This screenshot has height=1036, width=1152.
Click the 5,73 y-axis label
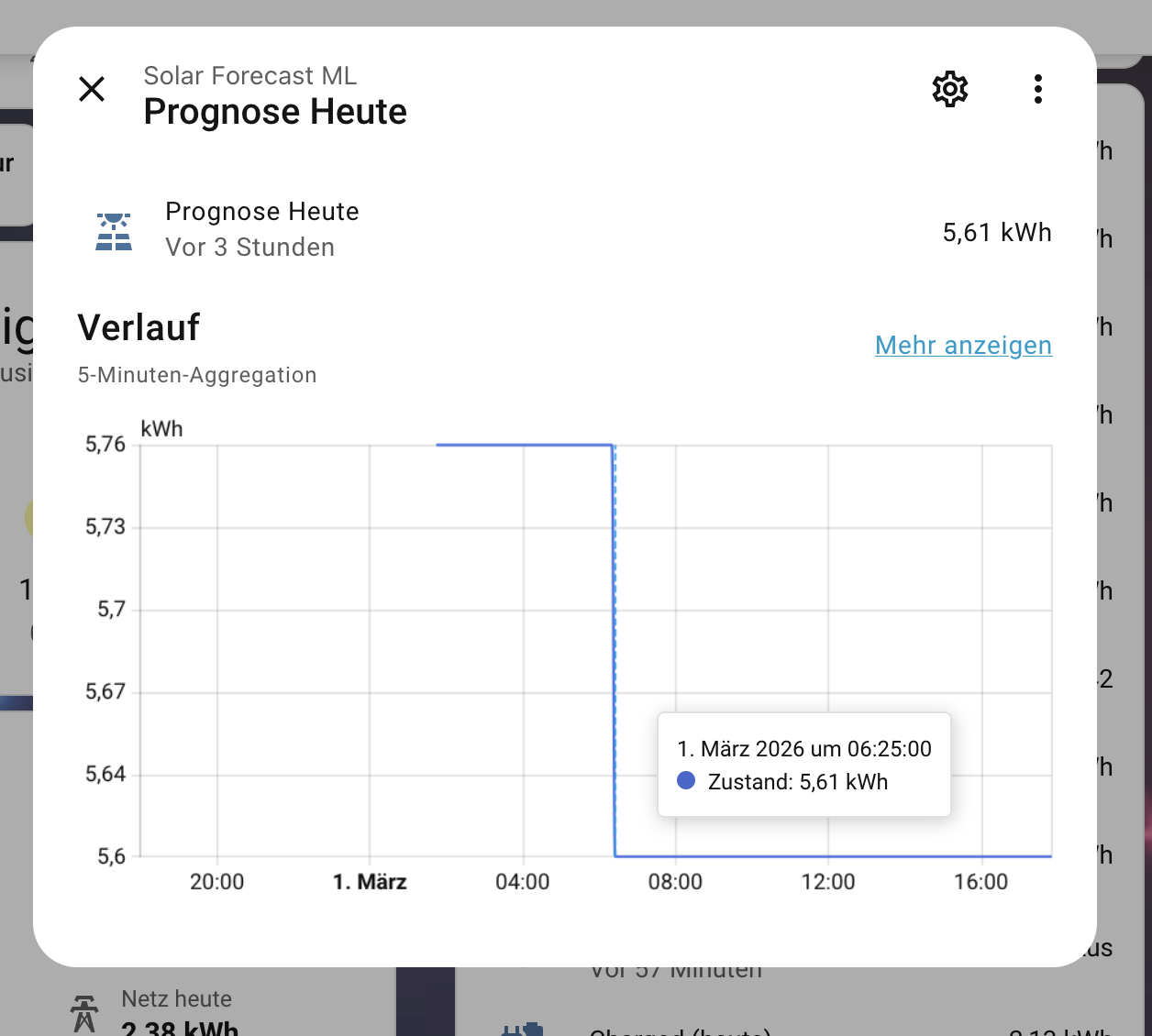[105, 526]
